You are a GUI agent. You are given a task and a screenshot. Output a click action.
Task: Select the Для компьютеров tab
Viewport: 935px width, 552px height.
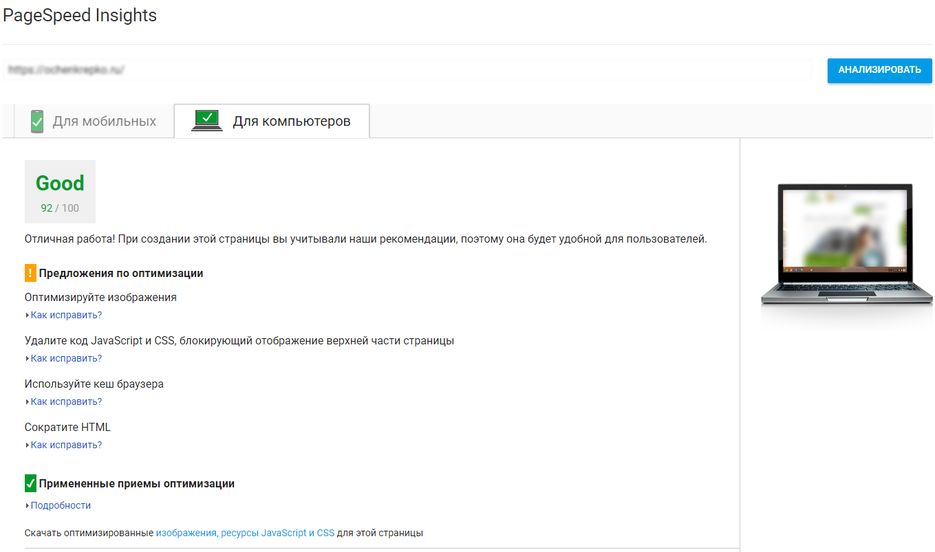[x=271, y=121]
